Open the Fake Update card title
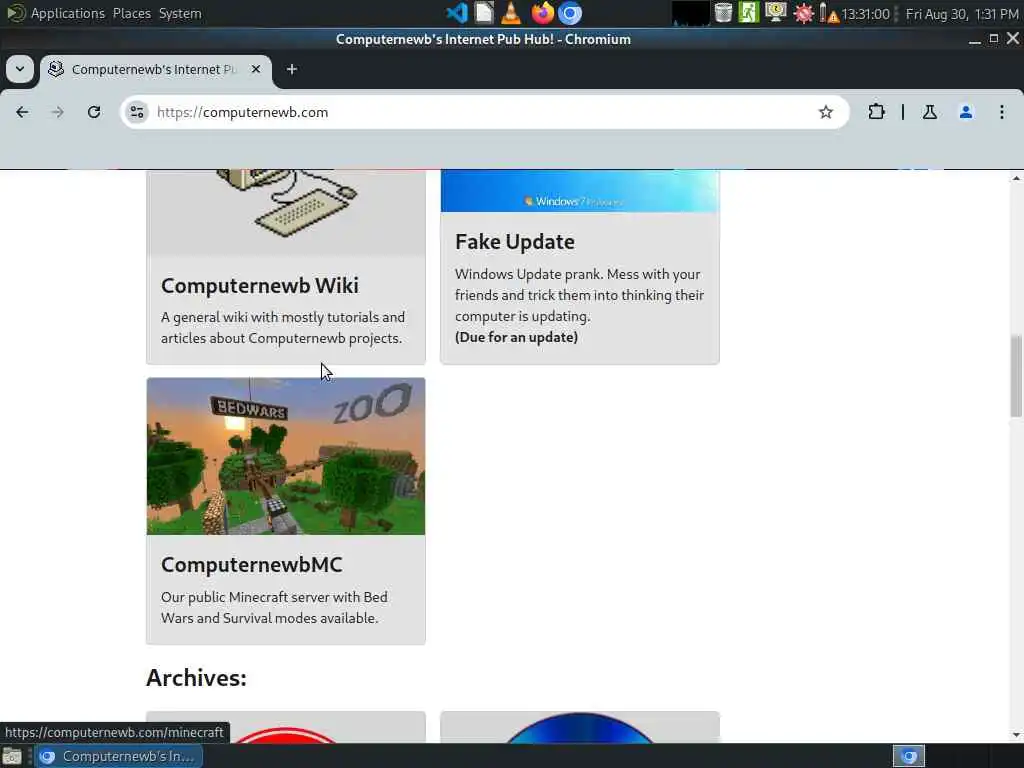 point(515,242)
